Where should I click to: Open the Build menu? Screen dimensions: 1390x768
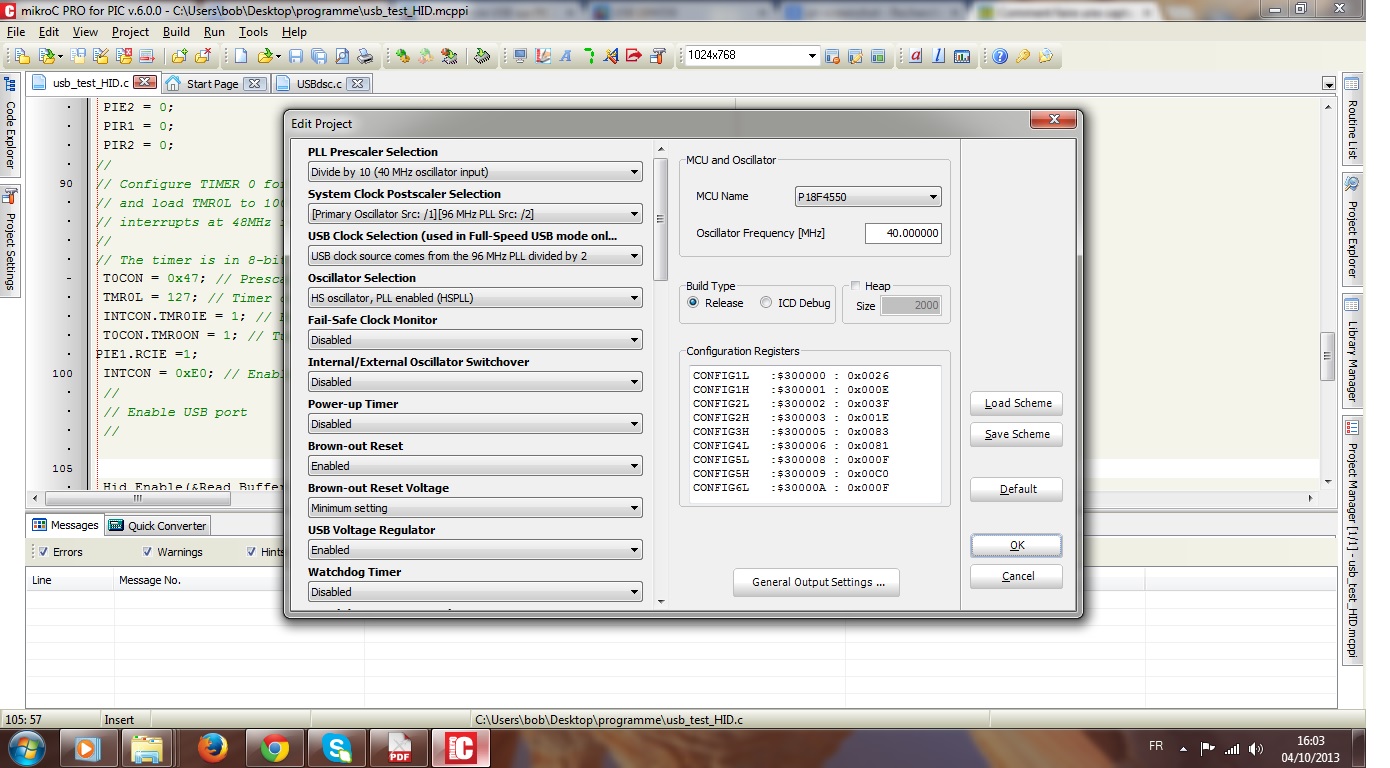click(x=176, y=32)
